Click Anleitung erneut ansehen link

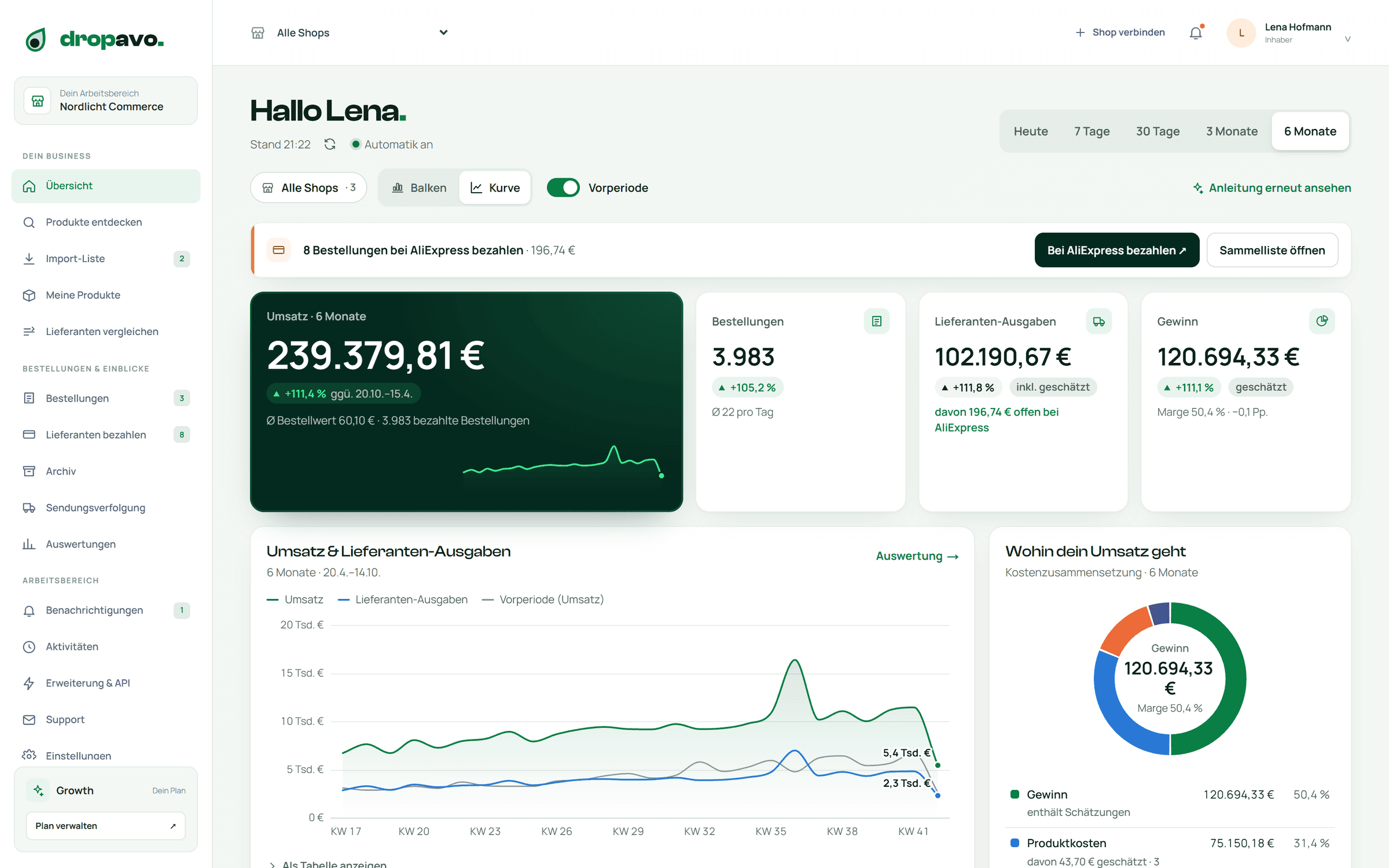point(1272,187)
